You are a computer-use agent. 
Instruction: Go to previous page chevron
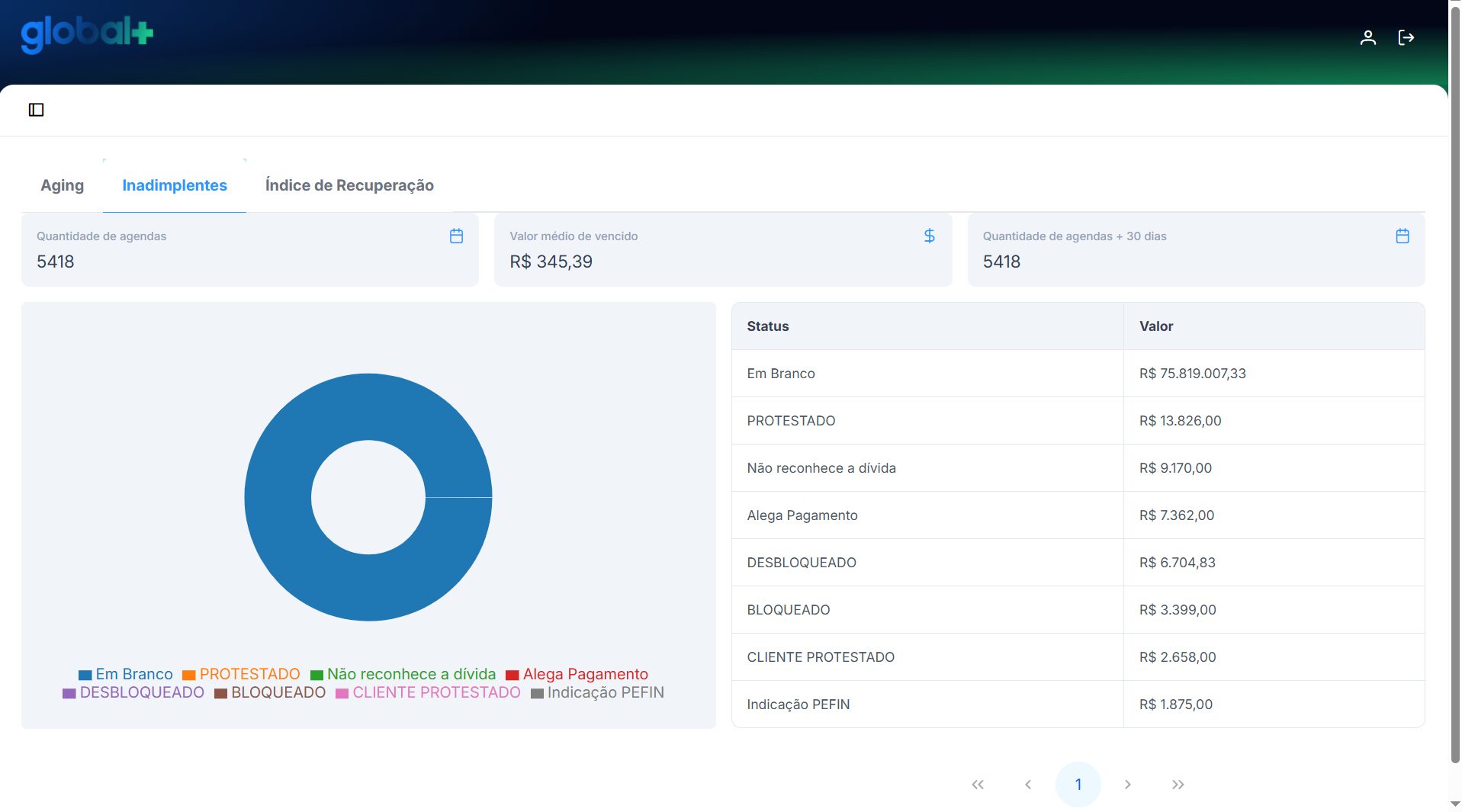(x=1028, y=785)
